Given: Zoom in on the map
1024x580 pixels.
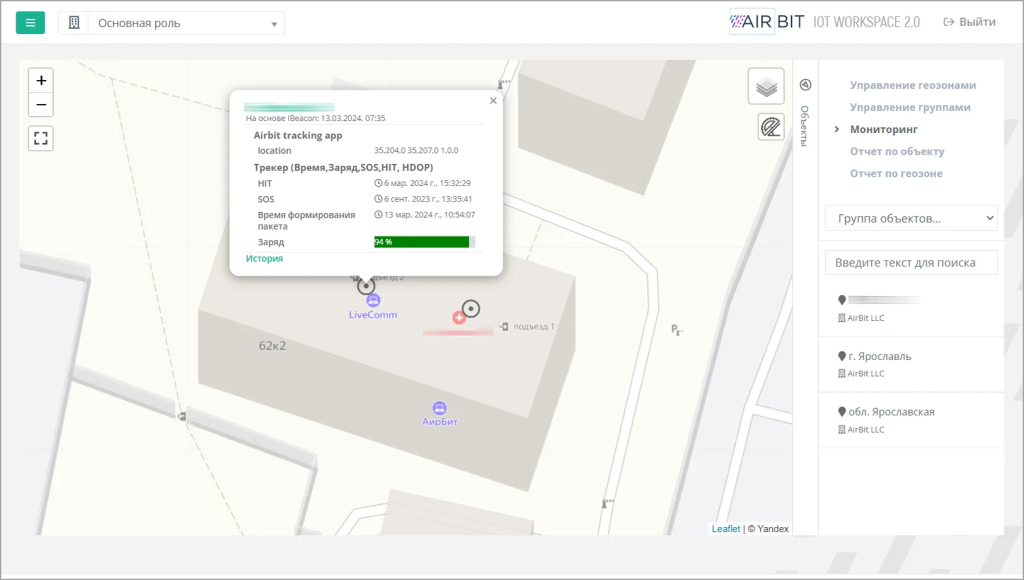Looking at the screenshot, I should pos(41,81).
